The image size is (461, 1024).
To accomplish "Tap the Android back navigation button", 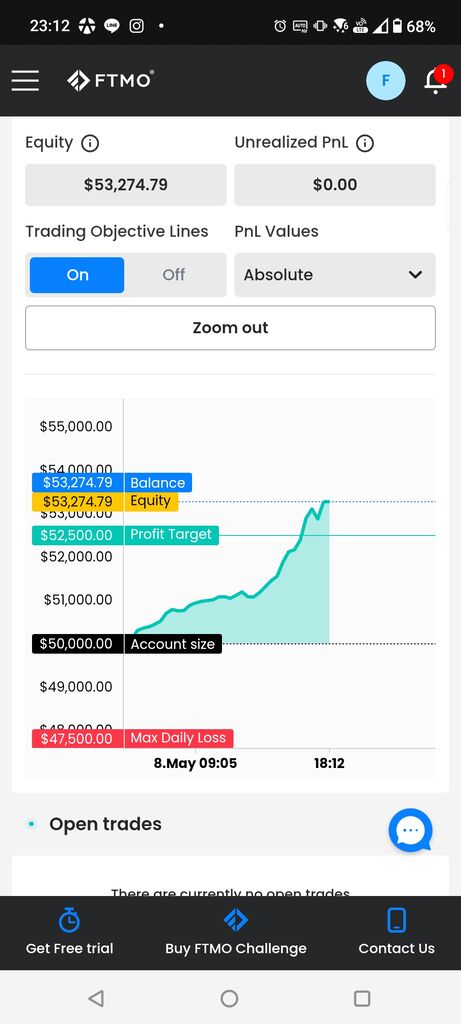I will (x=96, y=998).
